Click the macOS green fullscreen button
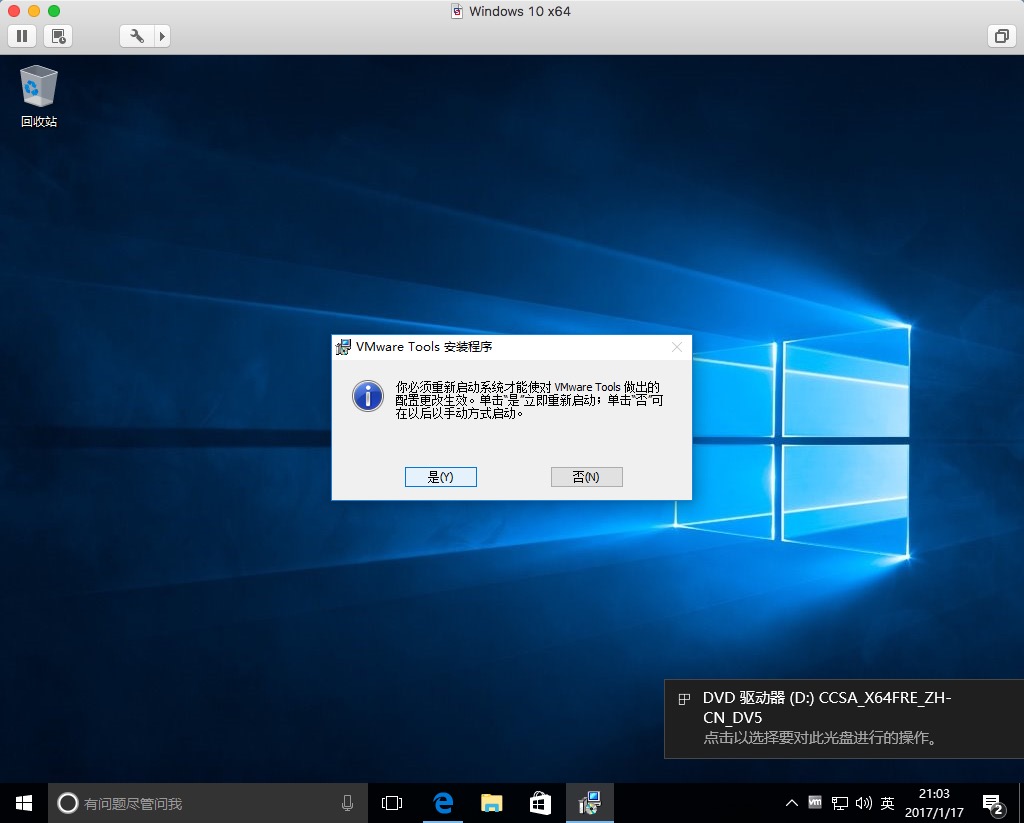 54,10
